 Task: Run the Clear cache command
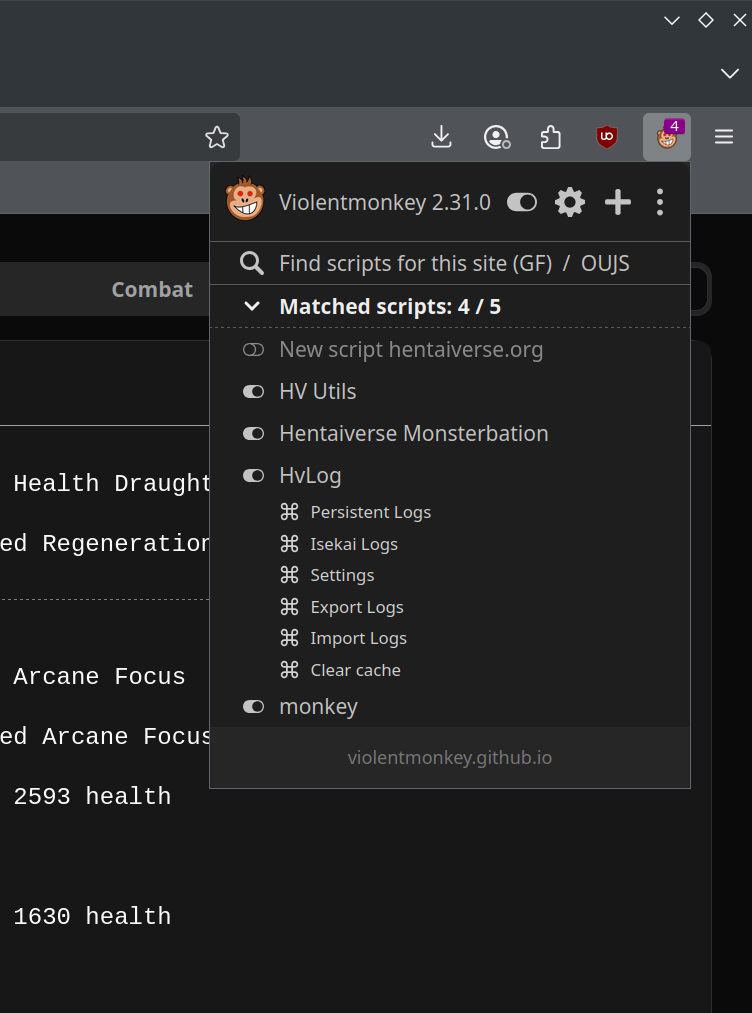pyautogui.click(x=355, y=670)
